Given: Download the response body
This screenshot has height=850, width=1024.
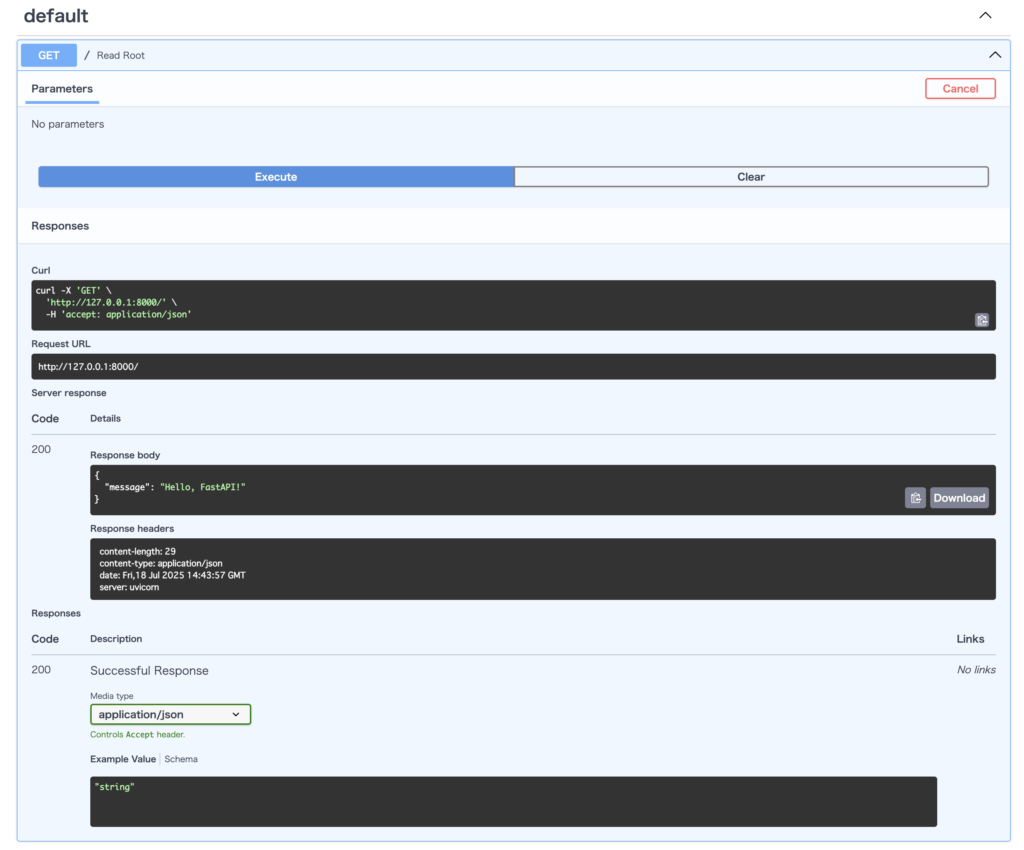Looking at the screenshot, I should pos(959,498).
